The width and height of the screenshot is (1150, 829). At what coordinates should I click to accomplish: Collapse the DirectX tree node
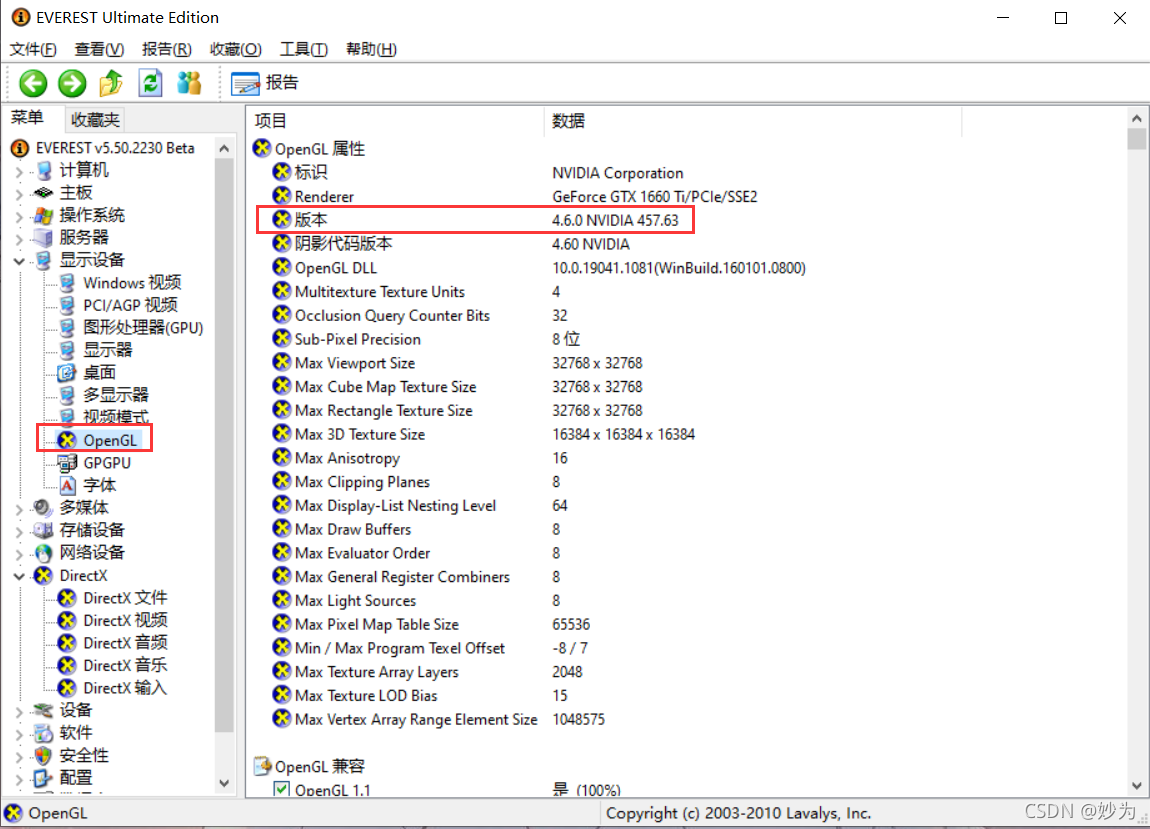pyautogui.click(x=19, y=577)
